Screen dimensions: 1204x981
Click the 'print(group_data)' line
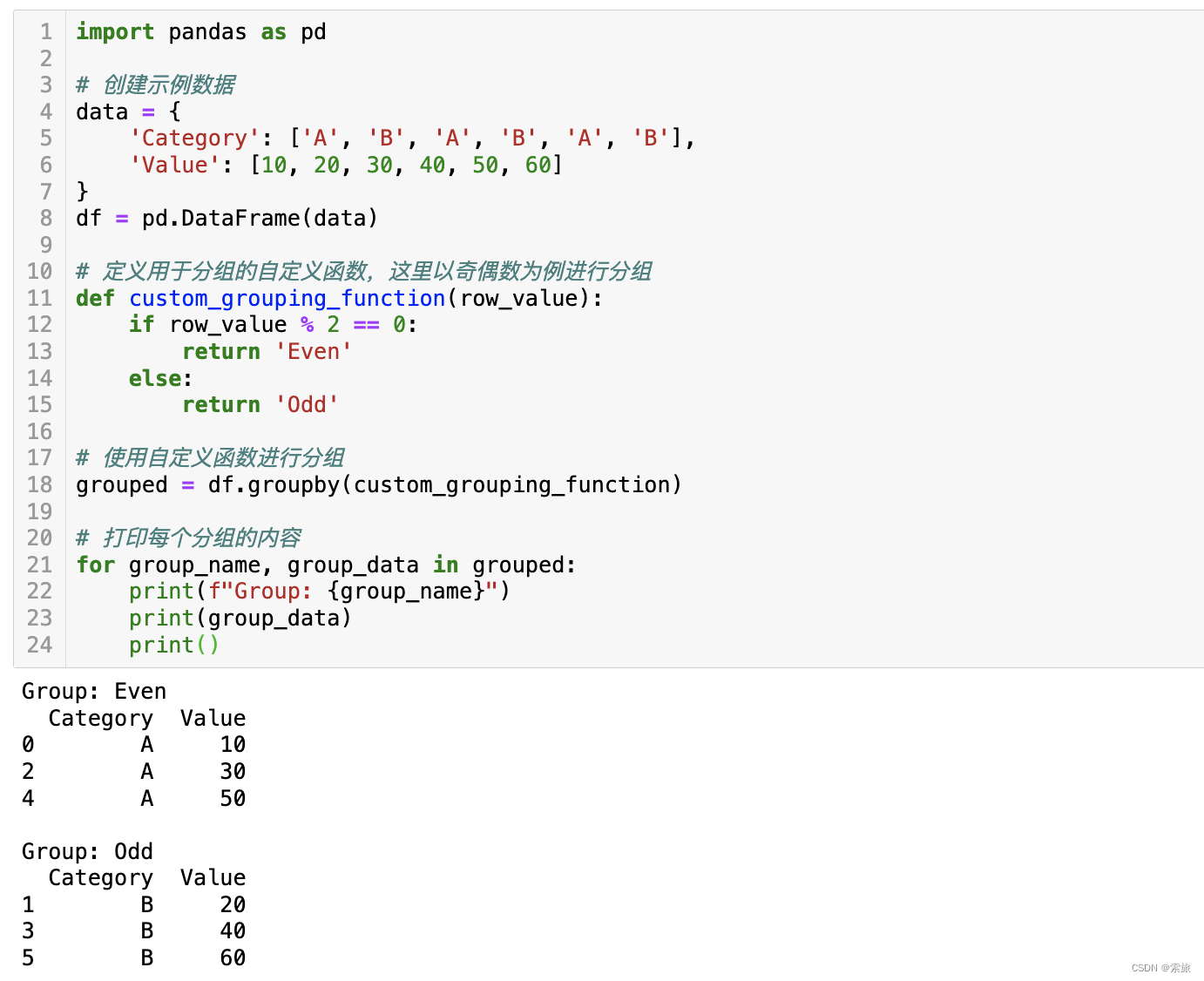click(240, 619)
